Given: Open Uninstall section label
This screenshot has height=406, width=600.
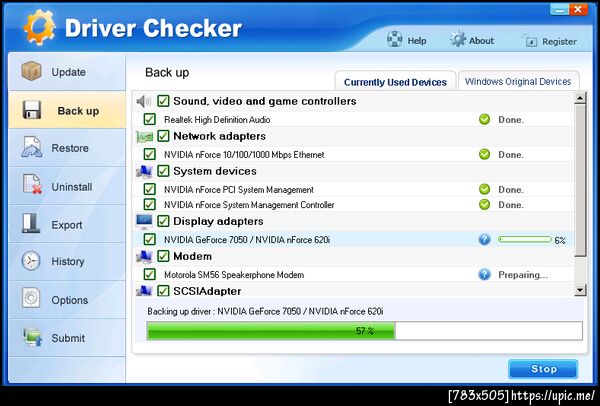Looking at the screenshot, I should click(72, 187).
